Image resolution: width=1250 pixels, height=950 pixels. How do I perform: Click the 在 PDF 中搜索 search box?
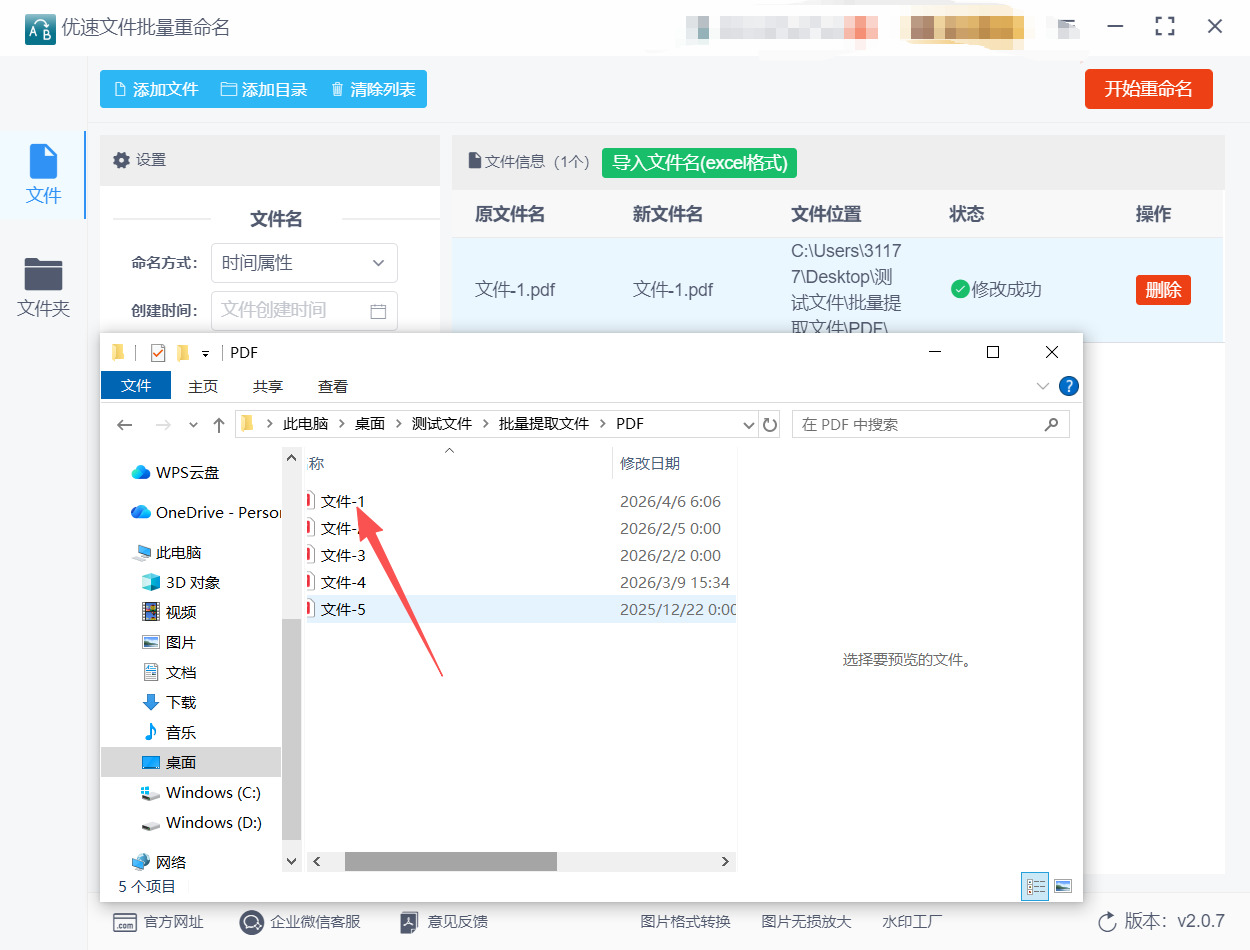point(930,424)
